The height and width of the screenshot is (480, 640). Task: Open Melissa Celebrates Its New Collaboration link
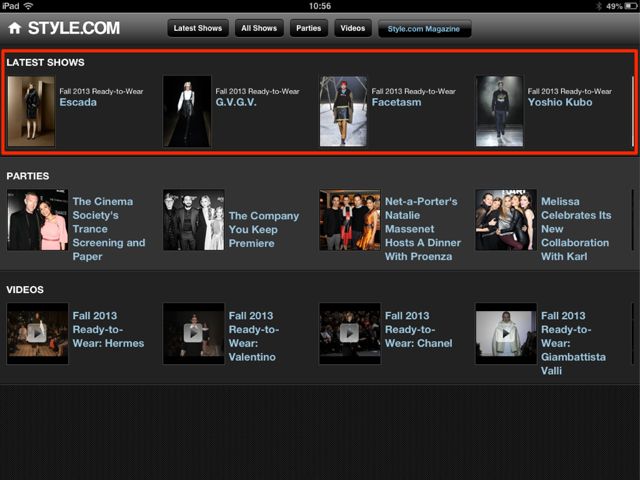point(576,229)
